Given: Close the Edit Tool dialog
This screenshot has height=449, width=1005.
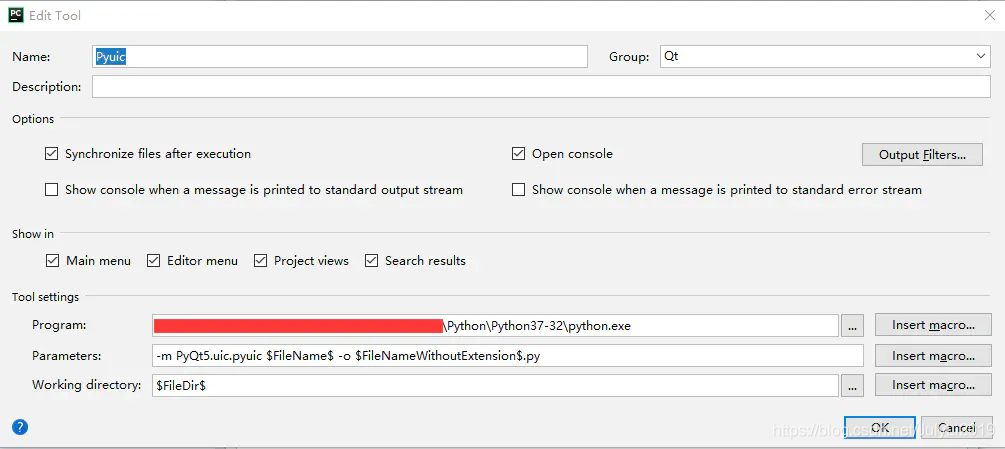Looking at the screenshot, I should tap(990, 16).
